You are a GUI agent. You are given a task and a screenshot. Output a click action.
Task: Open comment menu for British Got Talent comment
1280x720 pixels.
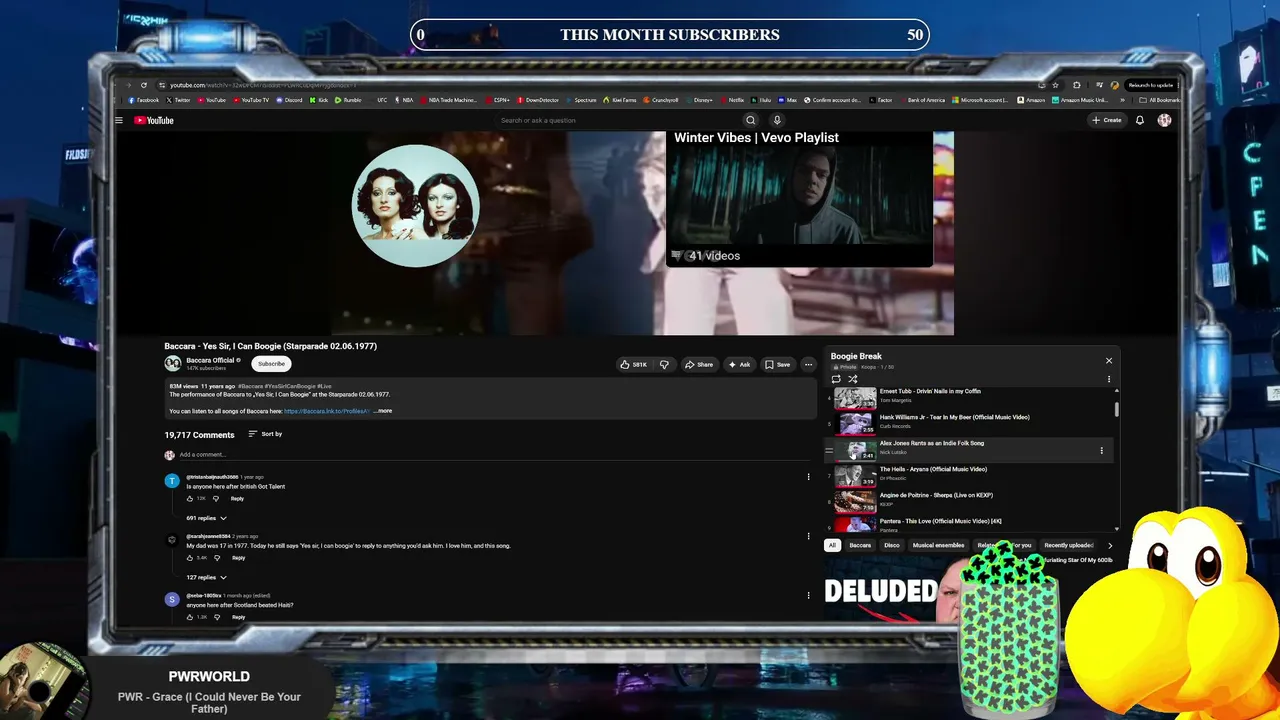click(808, 477)
